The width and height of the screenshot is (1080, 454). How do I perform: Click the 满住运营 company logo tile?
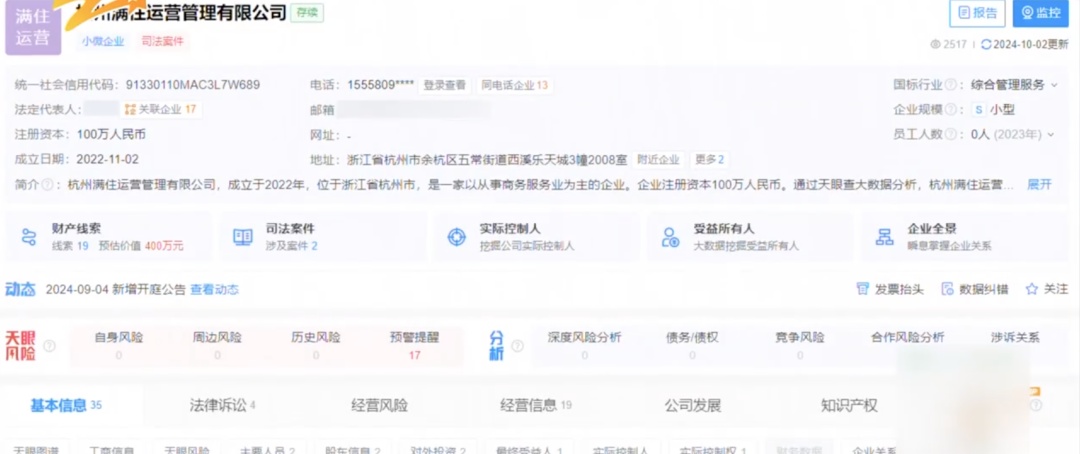point(33,28)
